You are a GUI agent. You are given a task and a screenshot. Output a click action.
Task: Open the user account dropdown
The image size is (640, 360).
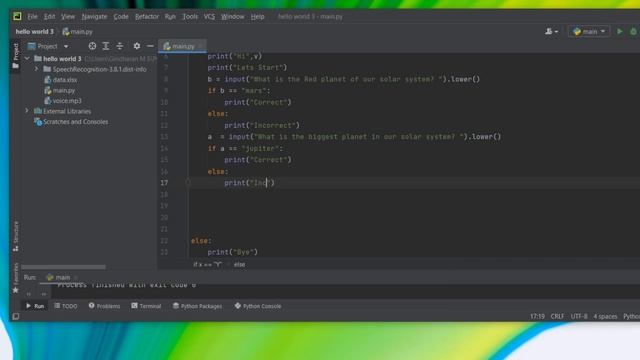pos(551,31)
